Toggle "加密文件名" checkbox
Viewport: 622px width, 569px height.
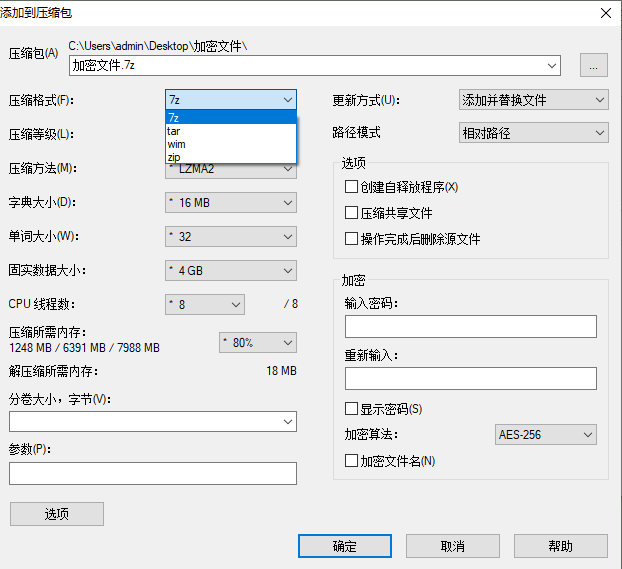click(x=351, y=461)
